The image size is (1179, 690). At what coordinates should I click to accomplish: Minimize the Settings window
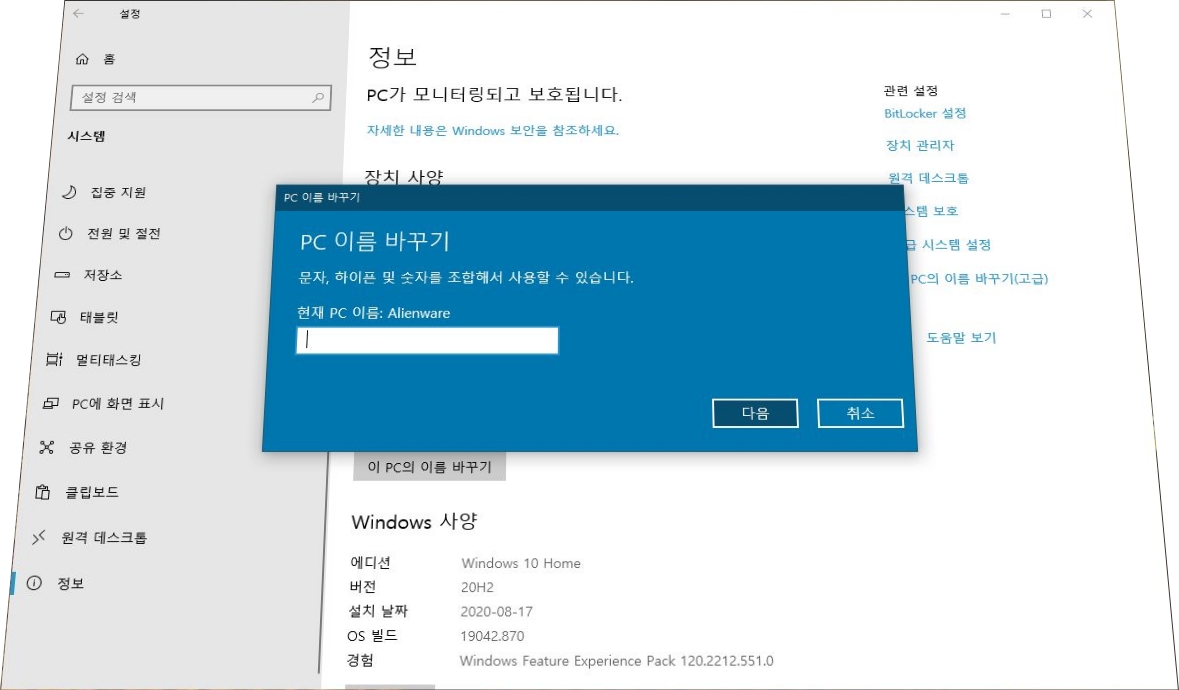[x=1007, y=14]
